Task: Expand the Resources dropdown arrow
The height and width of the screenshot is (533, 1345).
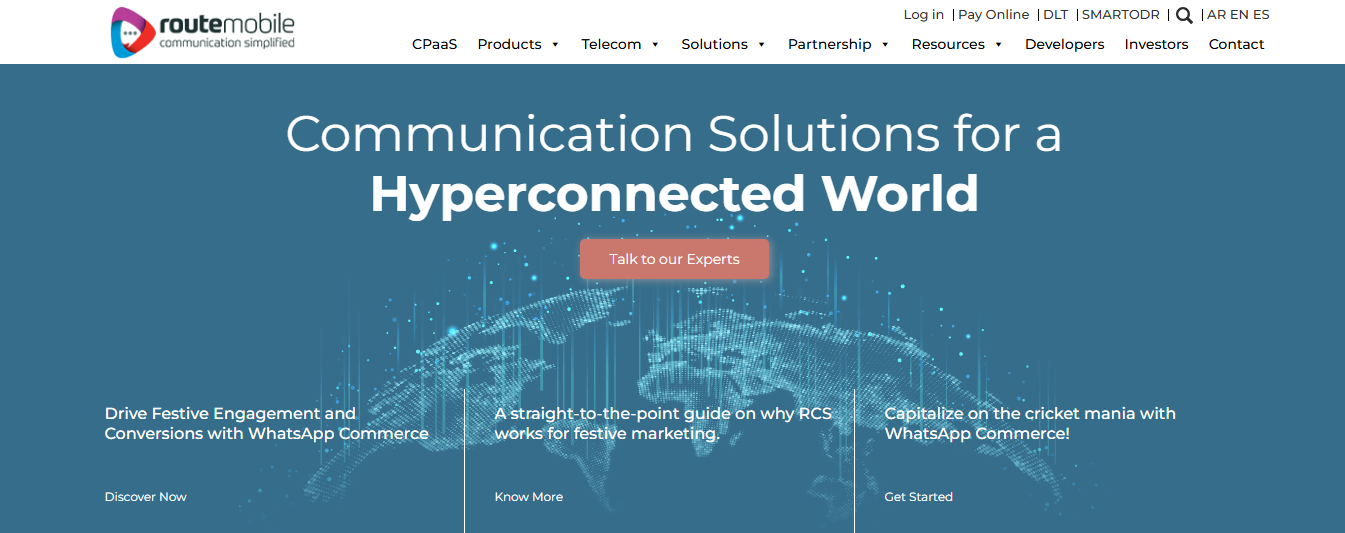Action: coord(998,44)
